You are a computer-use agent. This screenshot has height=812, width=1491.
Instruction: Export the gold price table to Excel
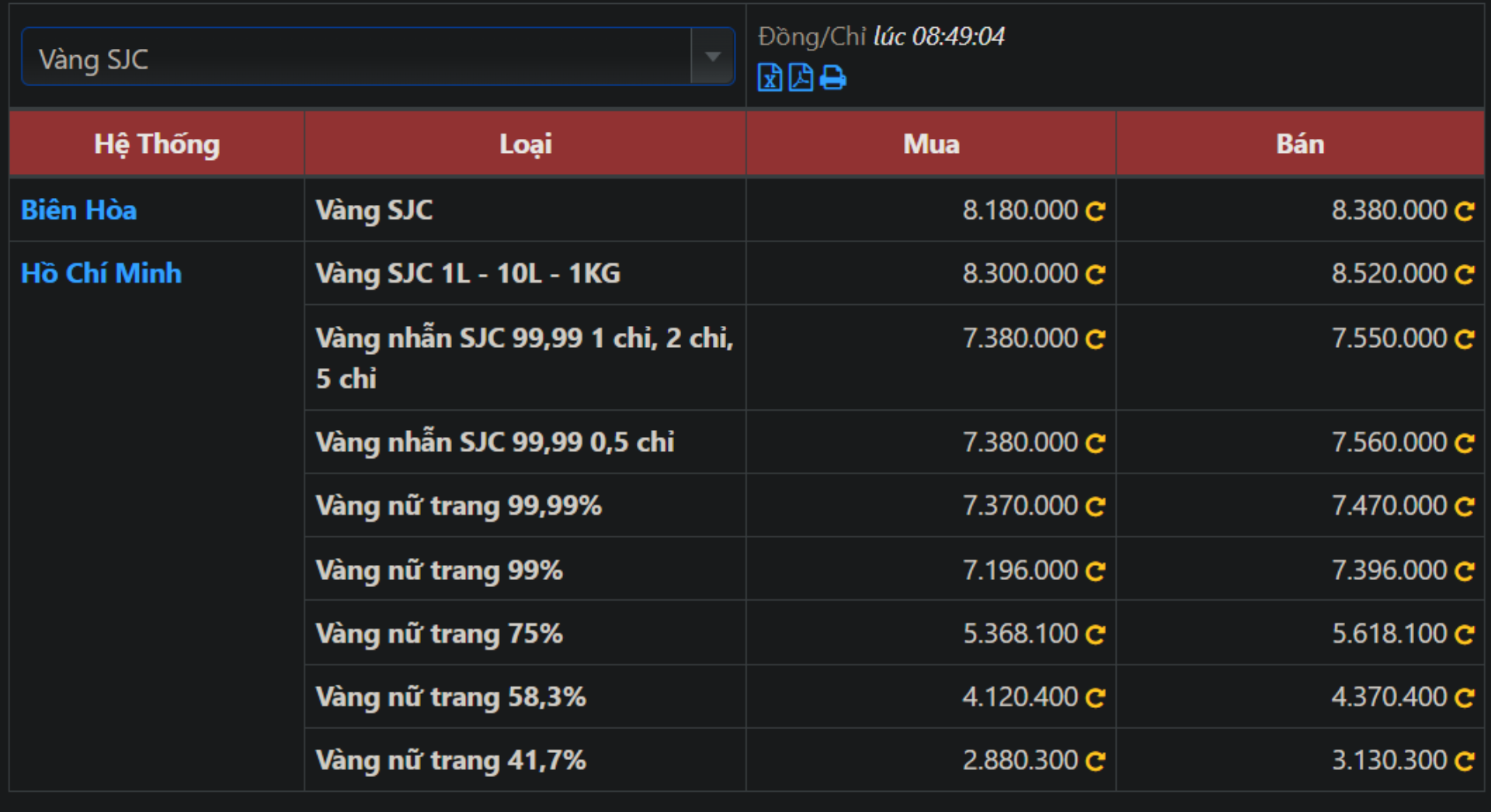click(770, 78)
